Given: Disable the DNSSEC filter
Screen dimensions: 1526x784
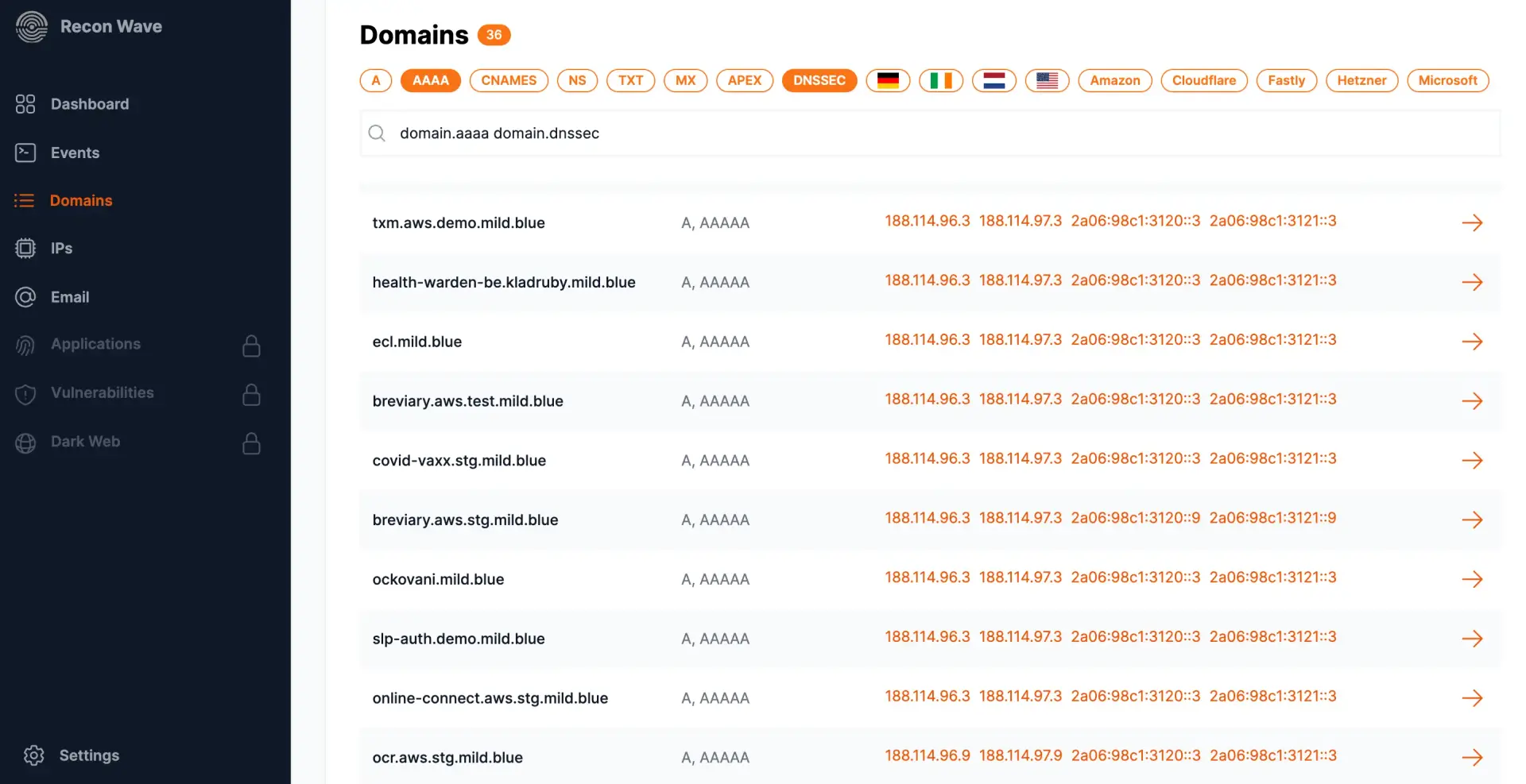Looking at the screenshot, I should (819, 80).
